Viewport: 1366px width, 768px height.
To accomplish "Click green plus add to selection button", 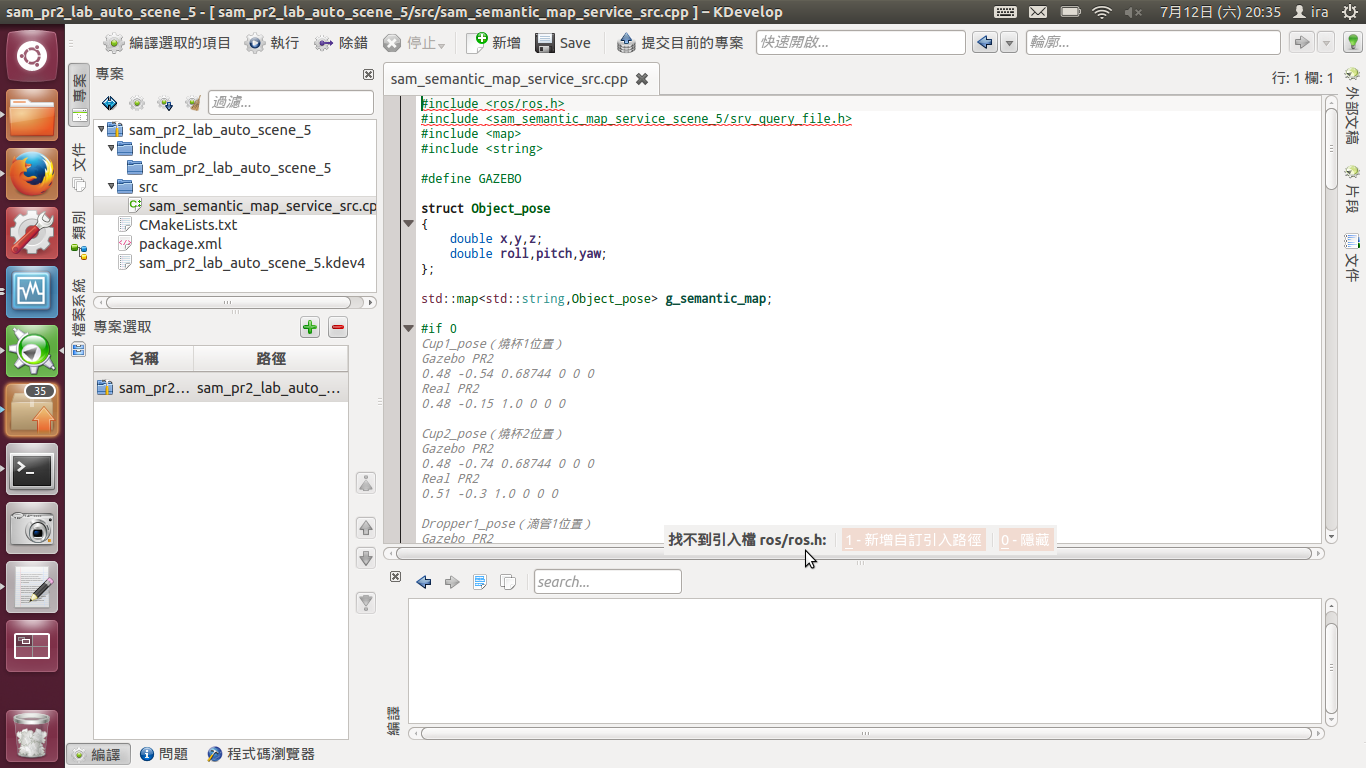I will pyautogui.click(x=310, y=327).
